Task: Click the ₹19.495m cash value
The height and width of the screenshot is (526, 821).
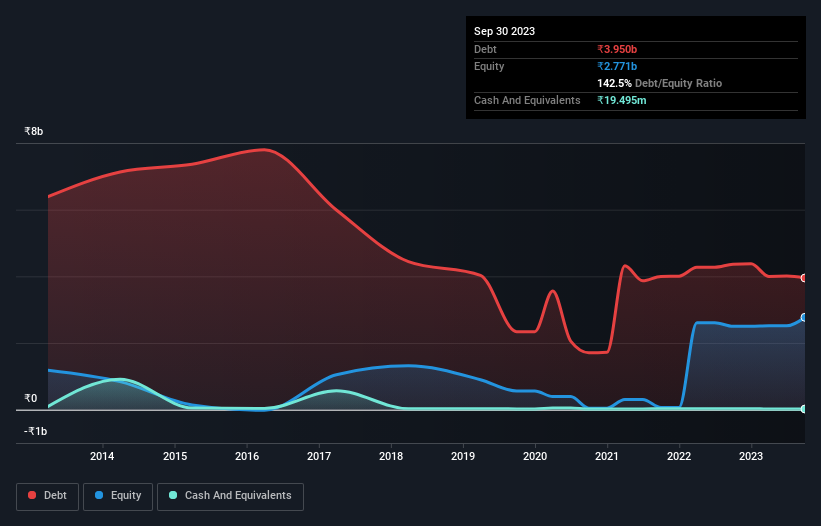Action: pos(622,100)
